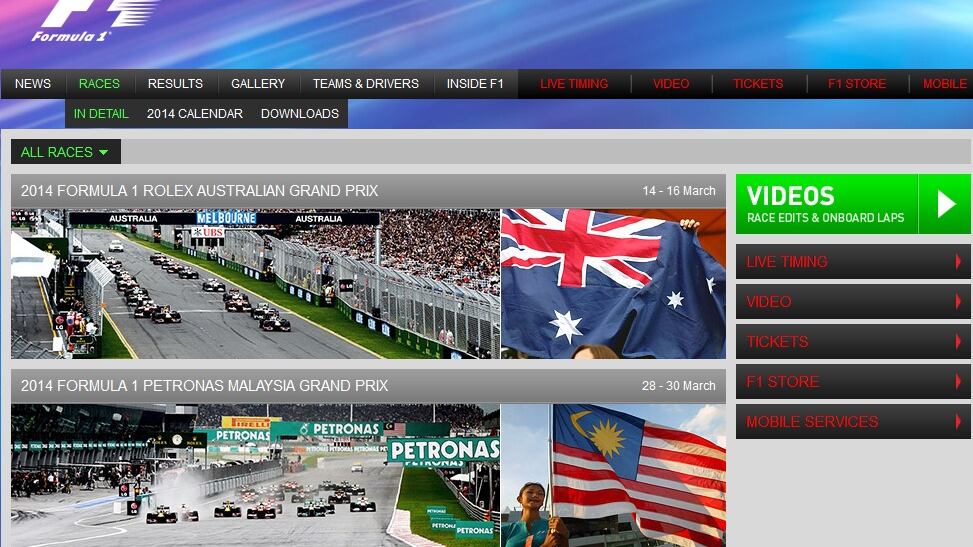Image resolution: width=973 pixels, height=547 pixels.
Task: Select the RACES menu item
Action: click(x=99, y=84)
